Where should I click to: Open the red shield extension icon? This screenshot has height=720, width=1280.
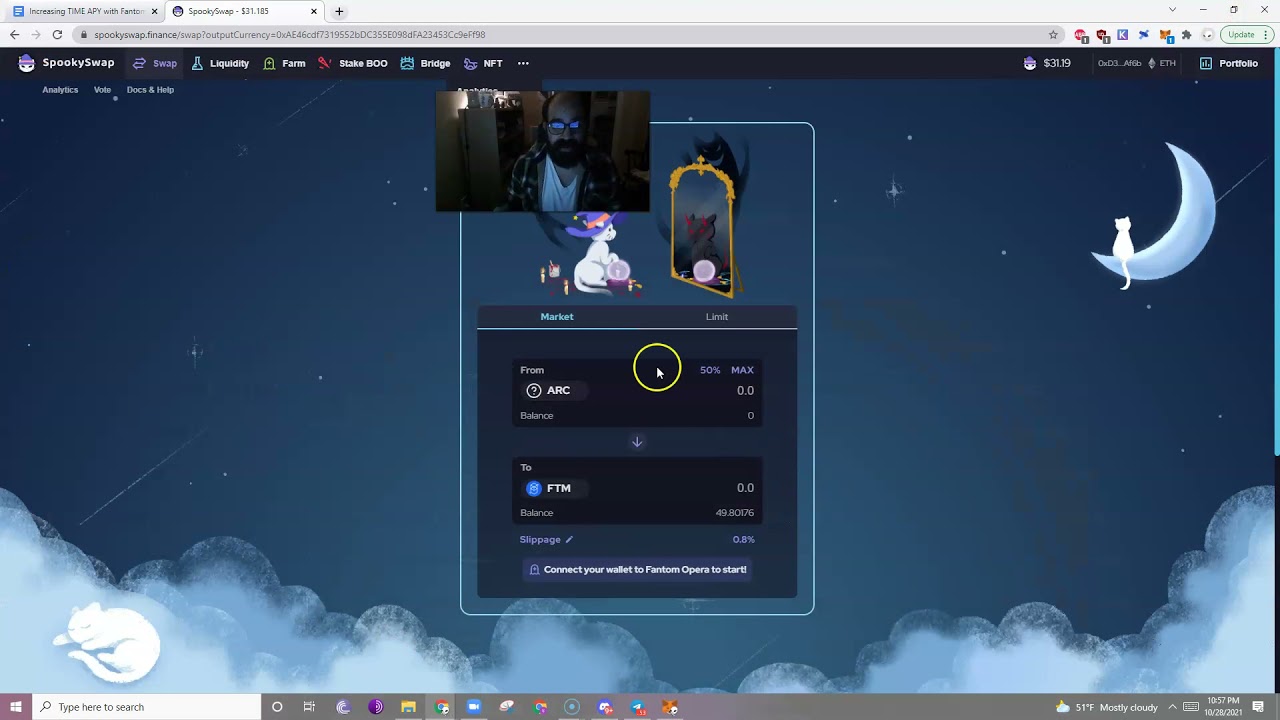click(1102, 35)
